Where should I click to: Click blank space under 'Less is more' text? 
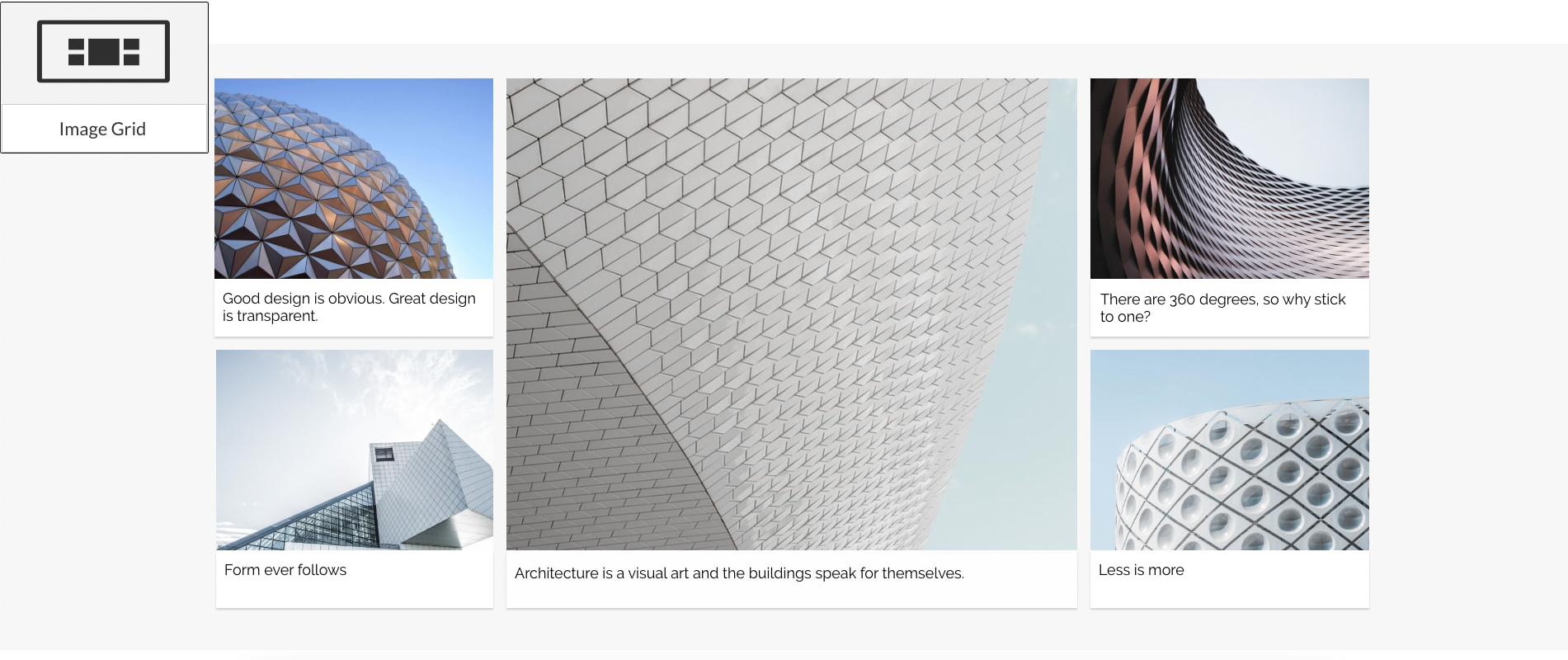point(1229,594)
